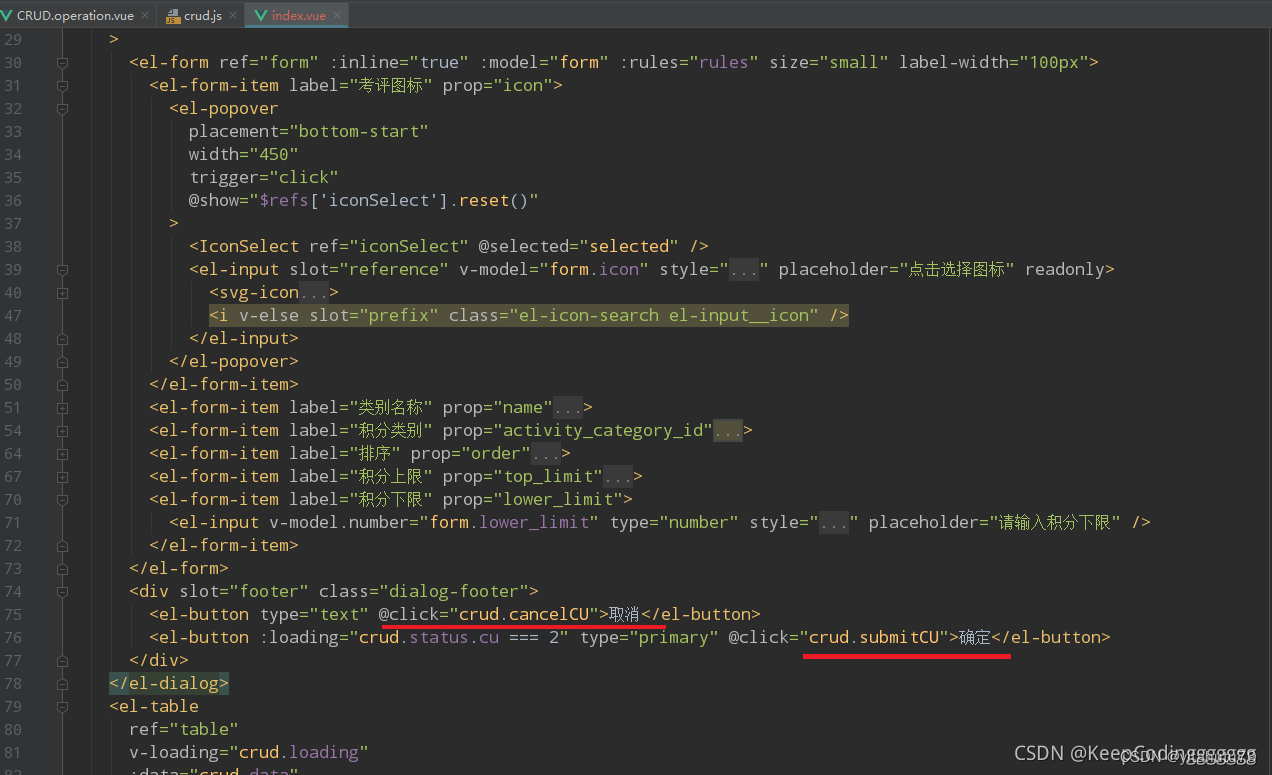Close the CRUD.operation.vue tab

[x=145, y=16]
